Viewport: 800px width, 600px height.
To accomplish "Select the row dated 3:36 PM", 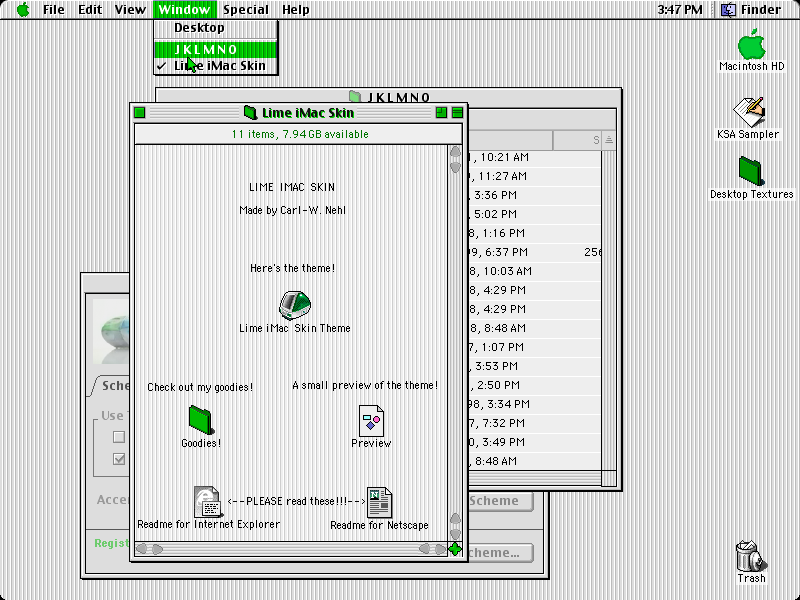I will [534, 195].
